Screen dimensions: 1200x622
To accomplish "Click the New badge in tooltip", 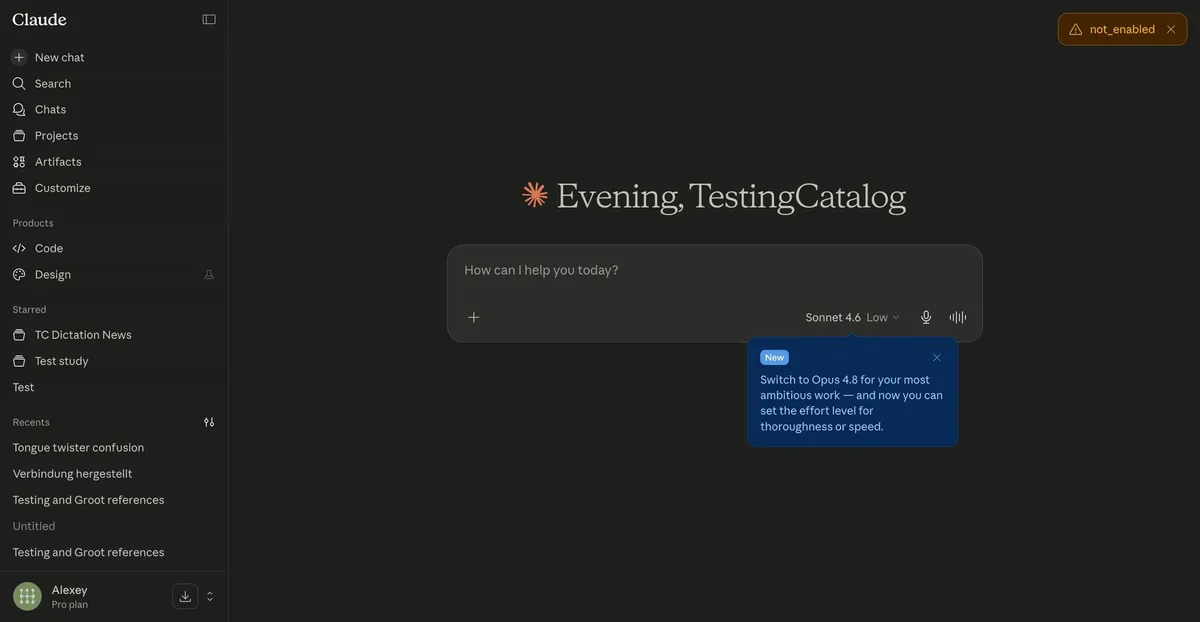I will (x=774, y=357).
